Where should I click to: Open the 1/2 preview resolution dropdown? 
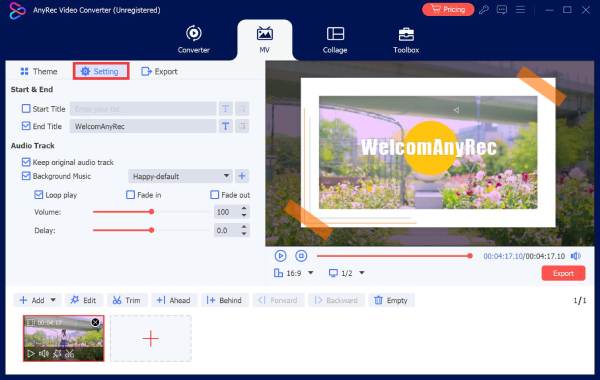pyautogui.click(x=347, y=273)
